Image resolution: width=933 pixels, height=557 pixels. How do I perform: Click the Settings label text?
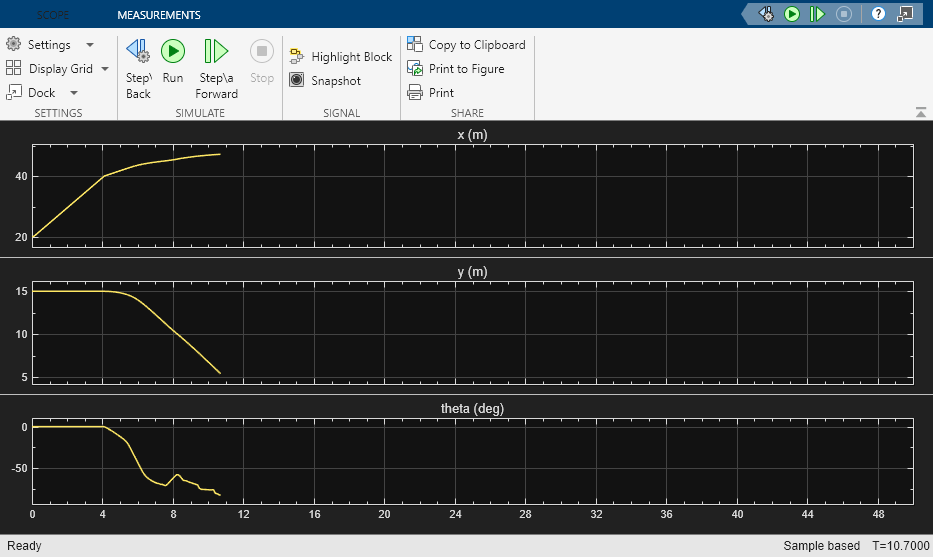49,45
